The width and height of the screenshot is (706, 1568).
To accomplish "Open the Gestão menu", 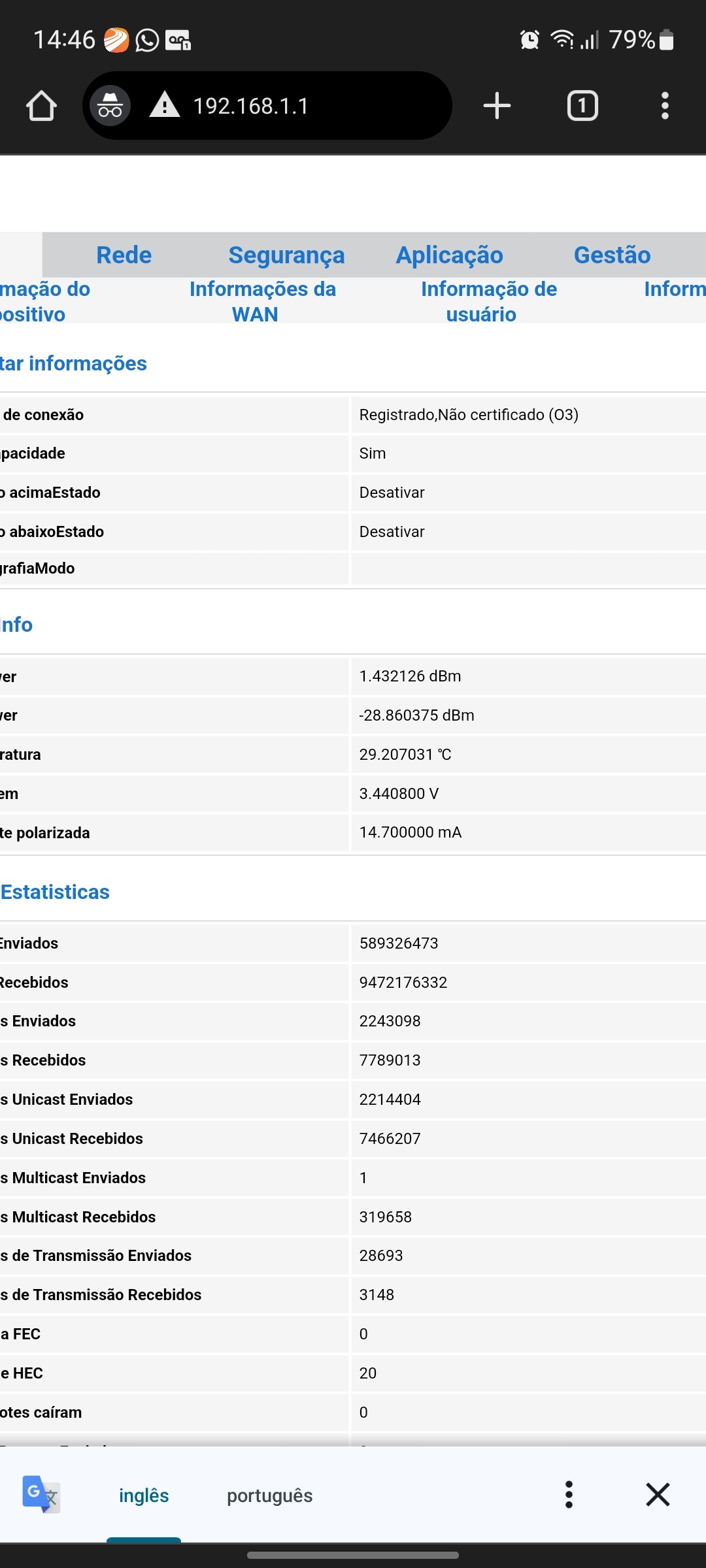I will pyautogui.click(x=612, y=255).
